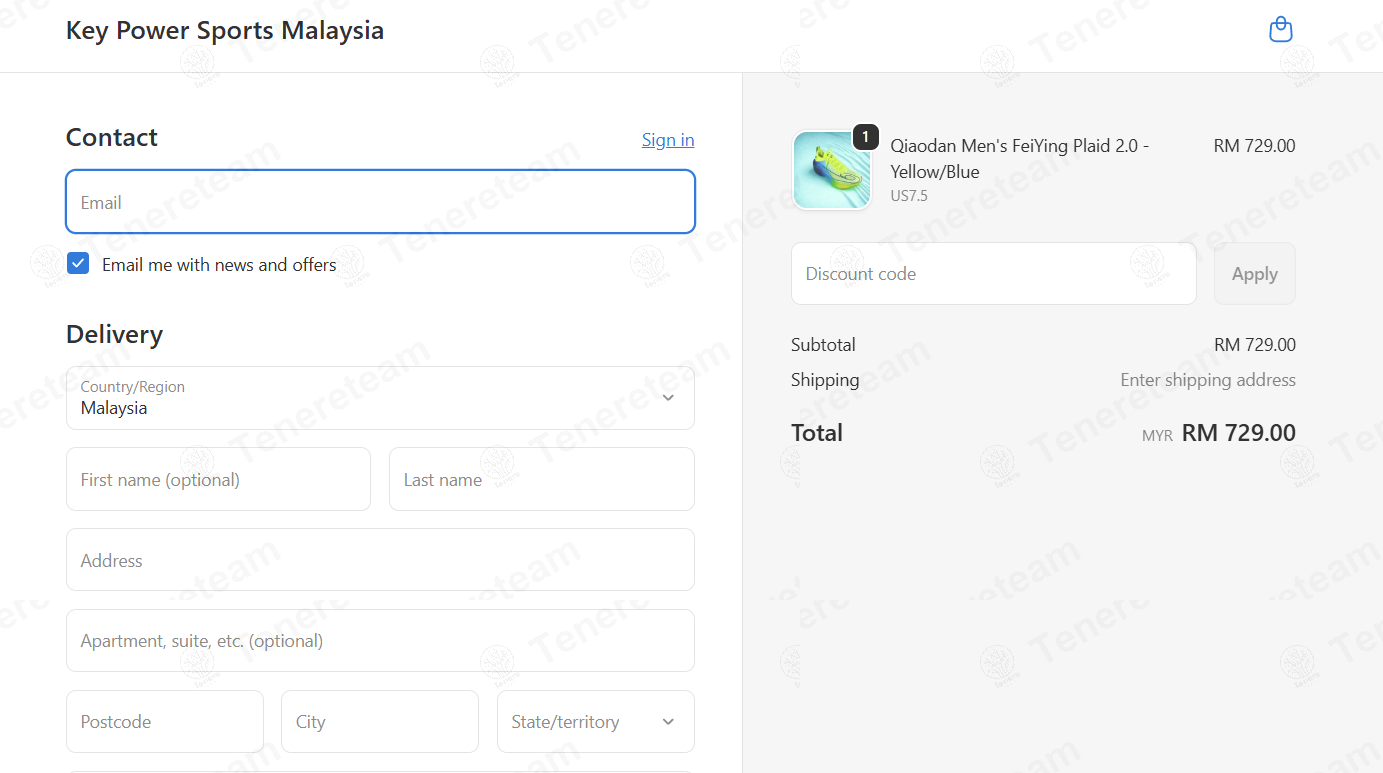Click into the Address field
Screen dimensions: 1383x773
[x=380, y=560]
